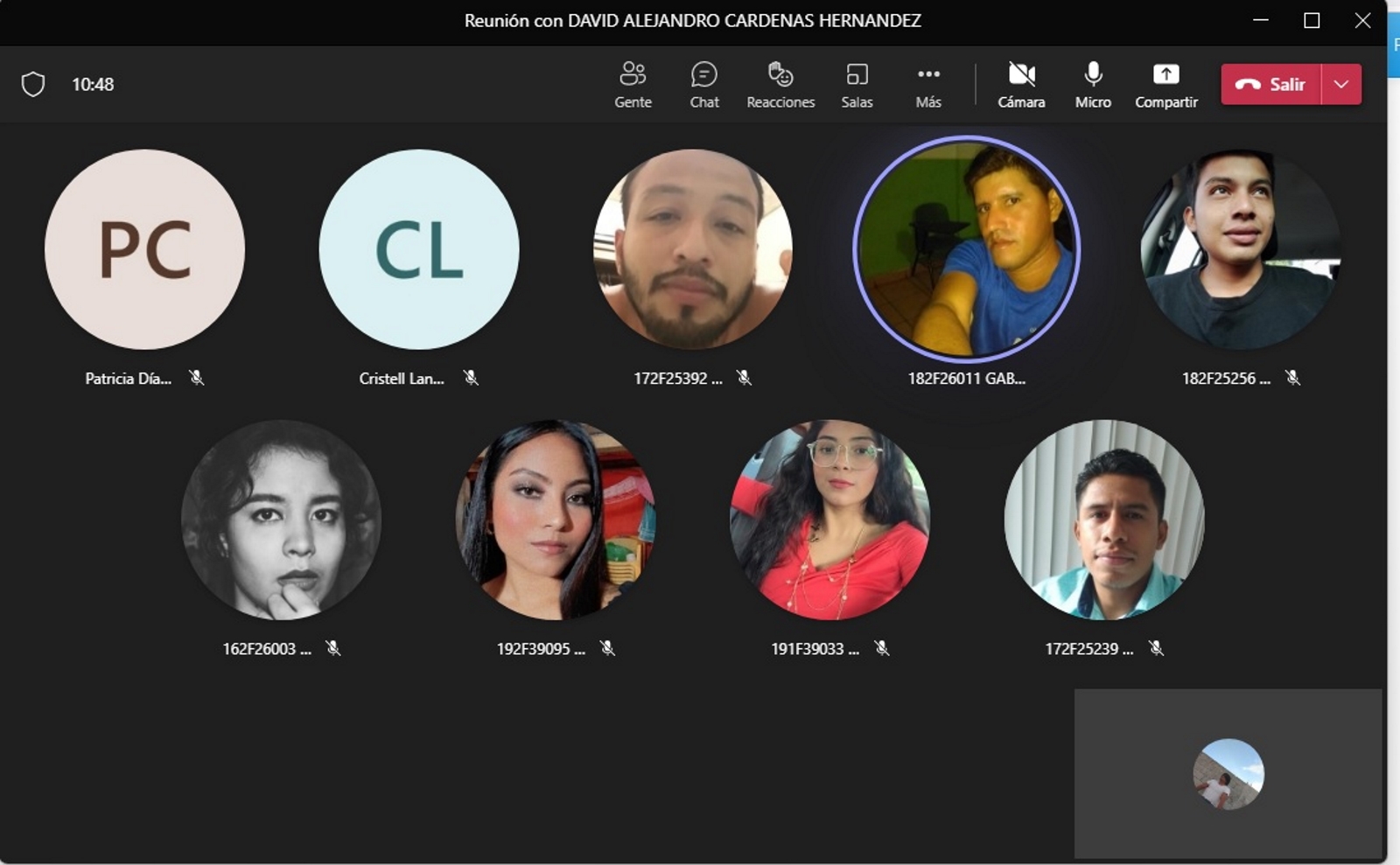Open the Gente participants panel

(x=633, y=85)
